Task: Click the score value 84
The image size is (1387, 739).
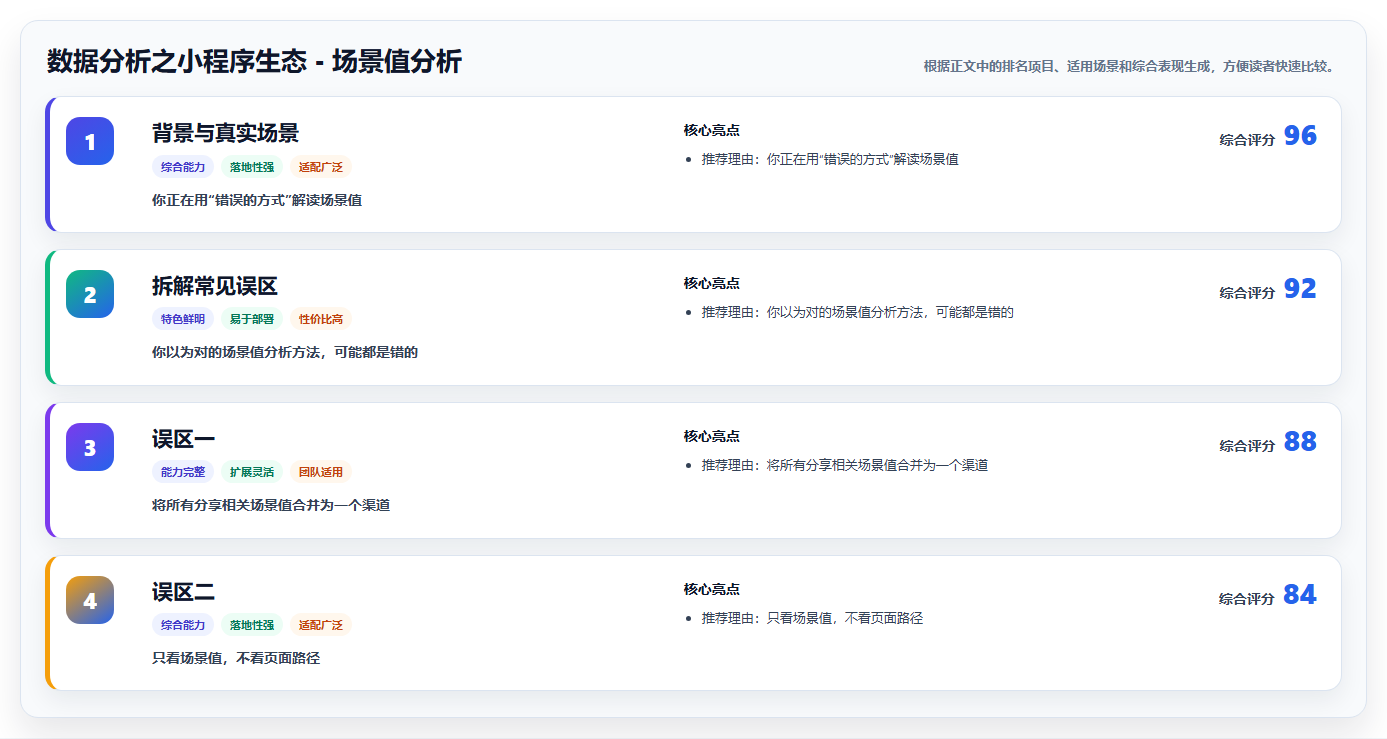Action: pos(1300,595)
